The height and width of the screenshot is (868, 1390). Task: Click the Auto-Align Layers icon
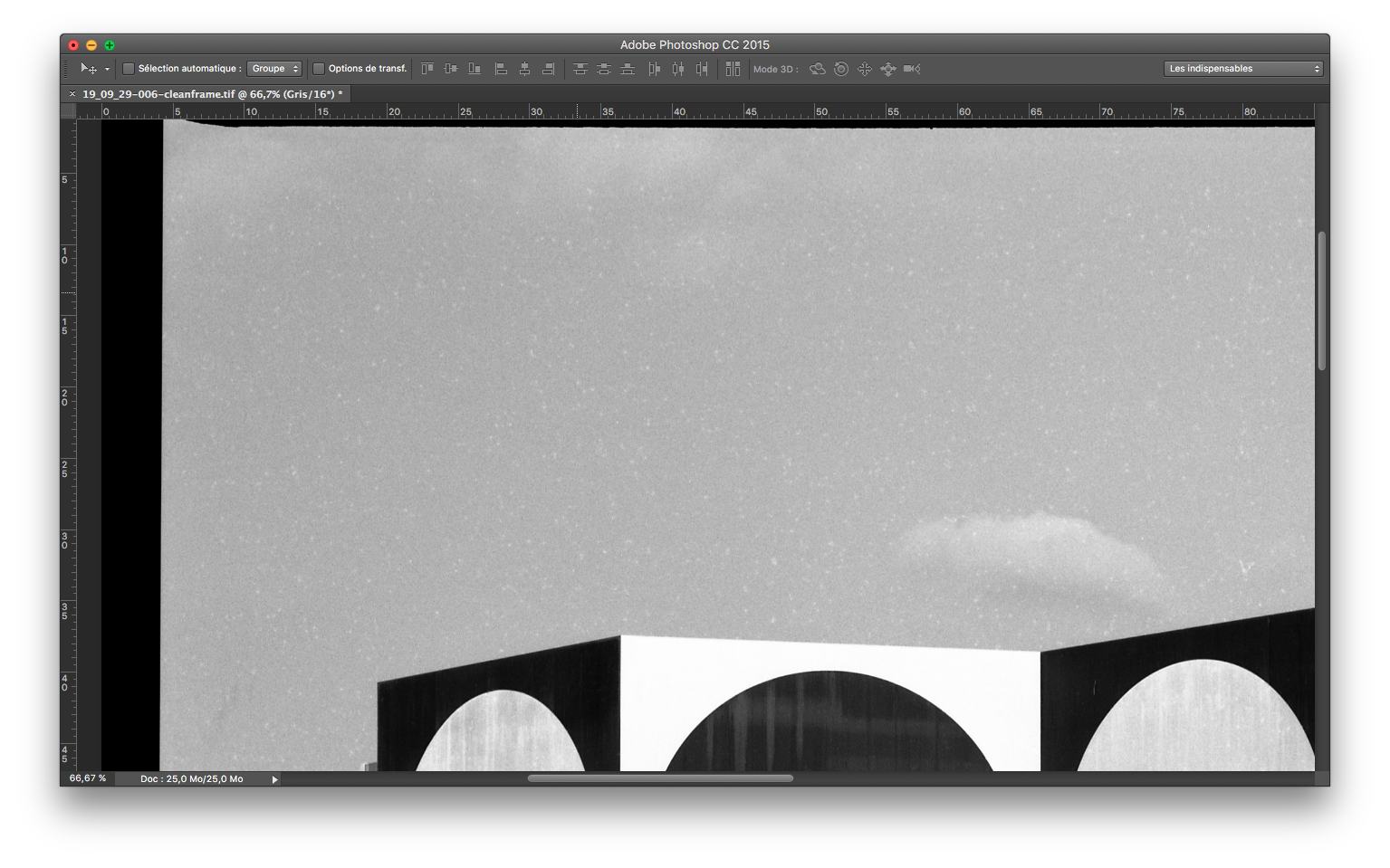coord(733,69)
